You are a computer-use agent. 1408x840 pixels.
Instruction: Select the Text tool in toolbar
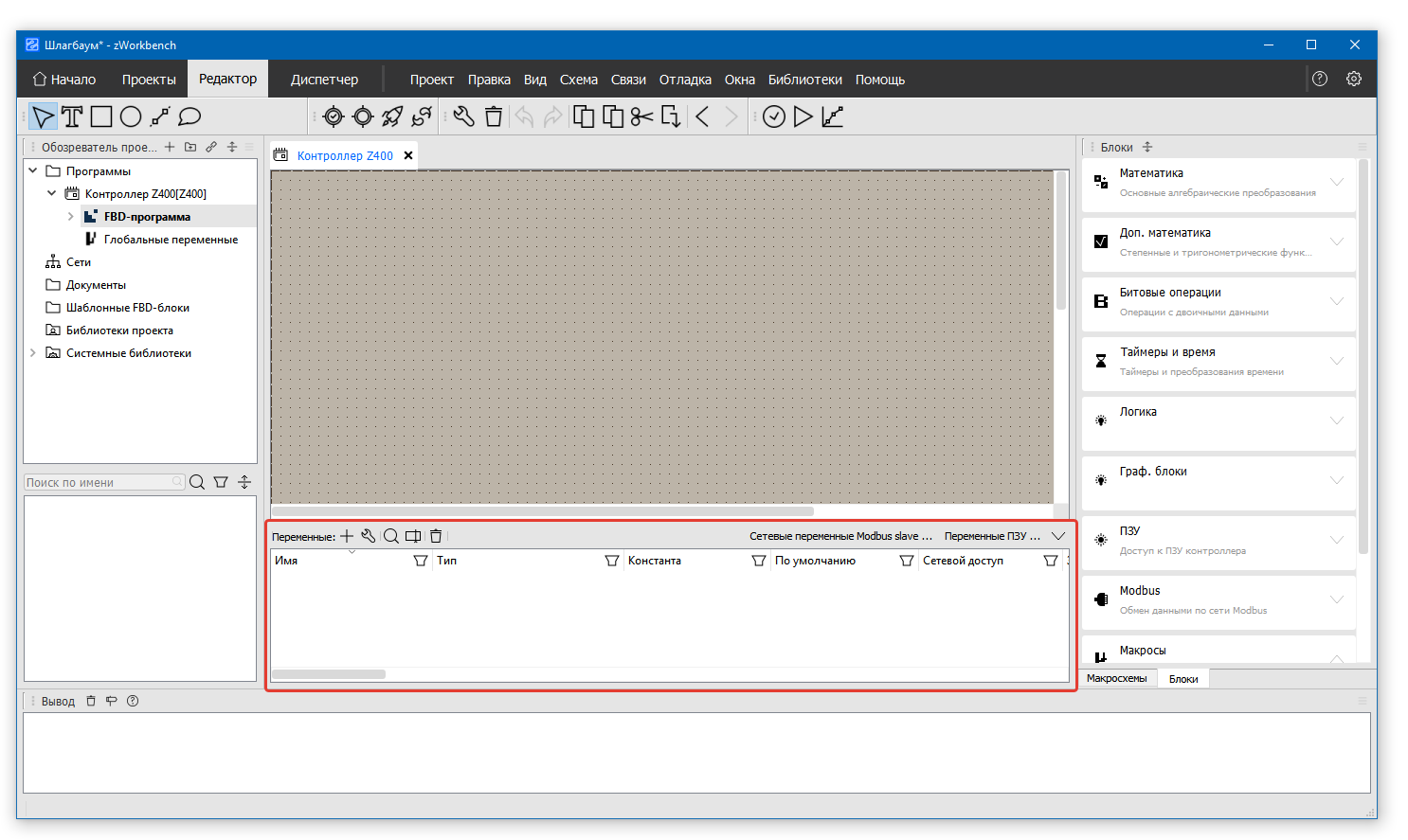[x=72, y=116]
